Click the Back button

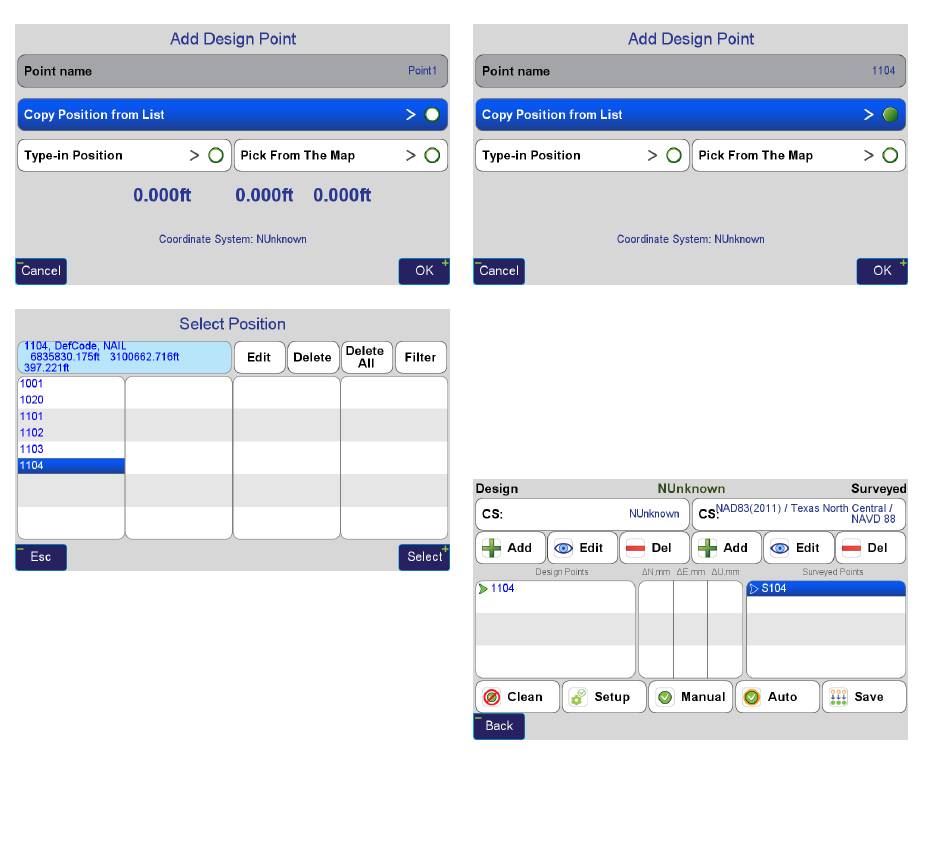tap(498, 726)
